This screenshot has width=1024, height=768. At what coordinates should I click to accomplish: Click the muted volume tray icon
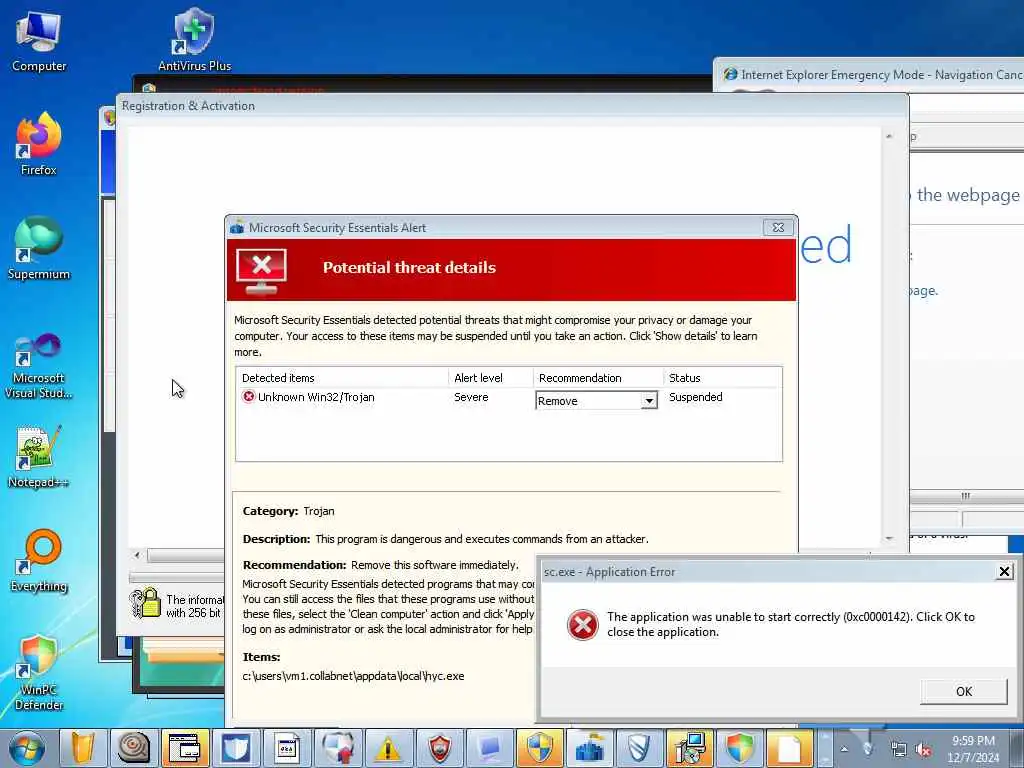[923, 750]
